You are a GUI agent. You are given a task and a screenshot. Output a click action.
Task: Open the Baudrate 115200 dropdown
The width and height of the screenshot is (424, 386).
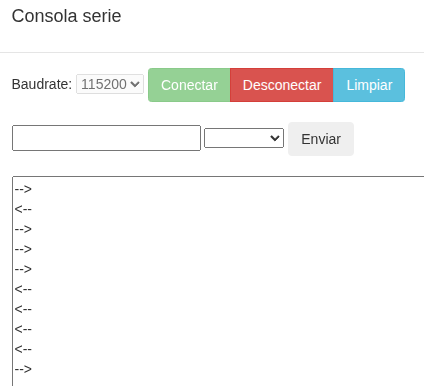tap(110, 84)
